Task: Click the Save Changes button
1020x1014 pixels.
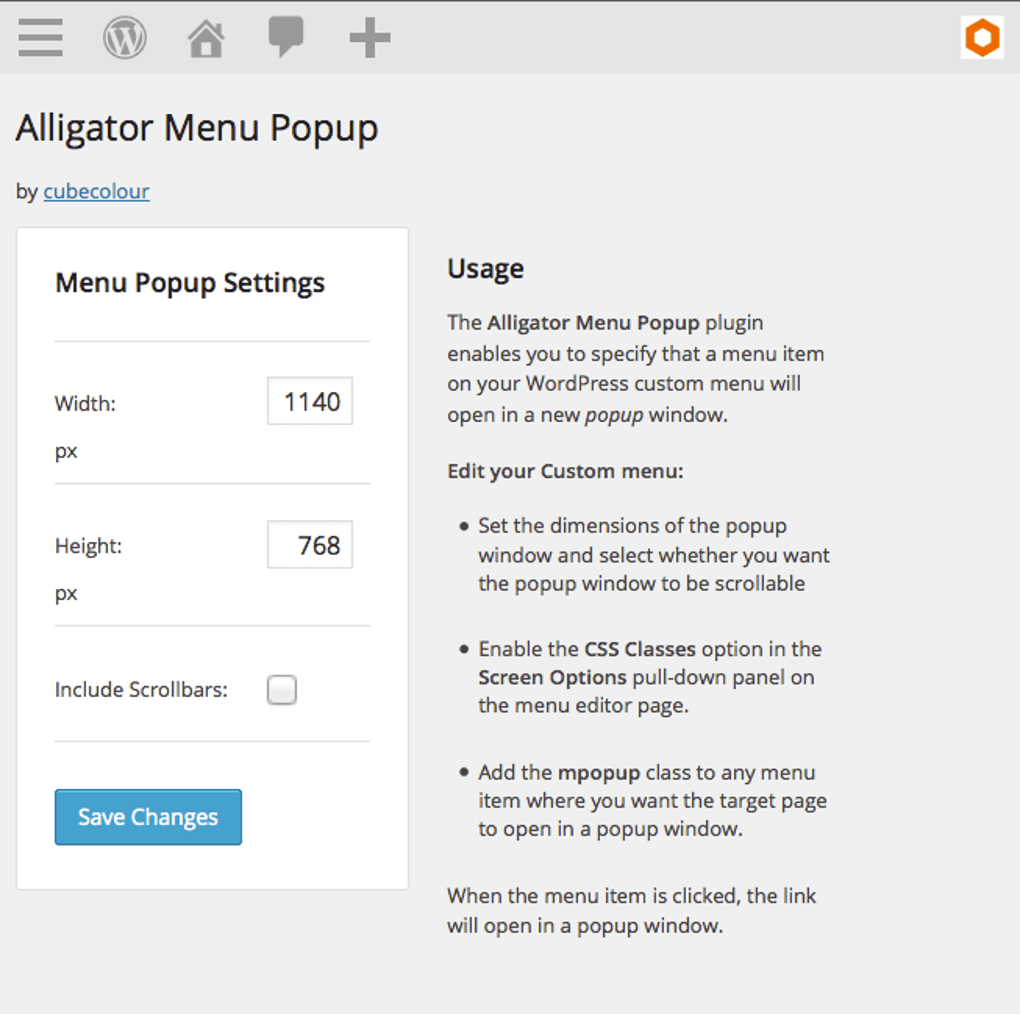Action: tap(147, 817)
